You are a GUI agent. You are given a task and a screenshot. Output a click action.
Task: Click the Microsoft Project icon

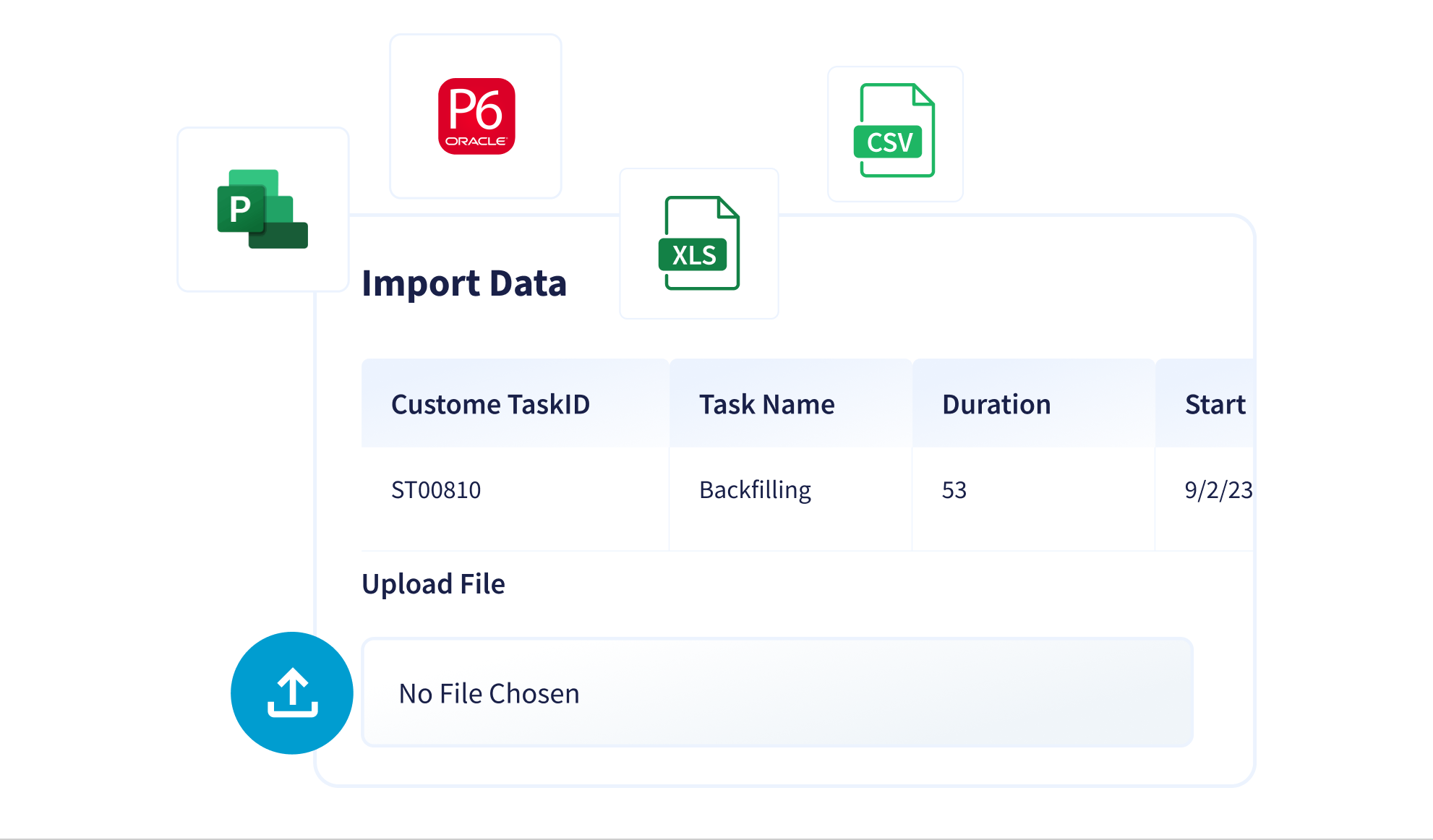click(x=262, y=209)
